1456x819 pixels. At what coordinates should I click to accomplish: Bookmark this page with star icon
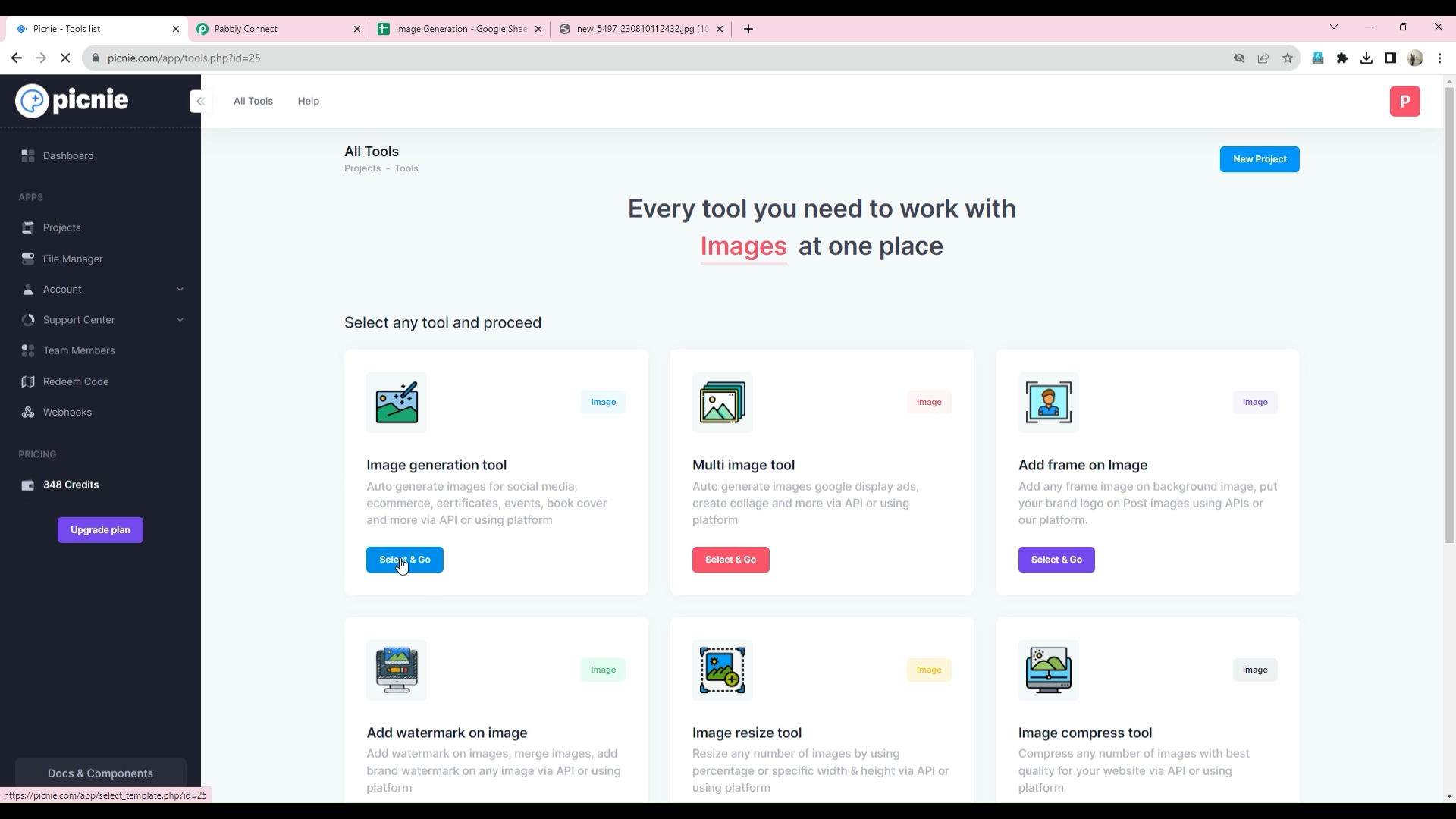(x=1288, y=58)
